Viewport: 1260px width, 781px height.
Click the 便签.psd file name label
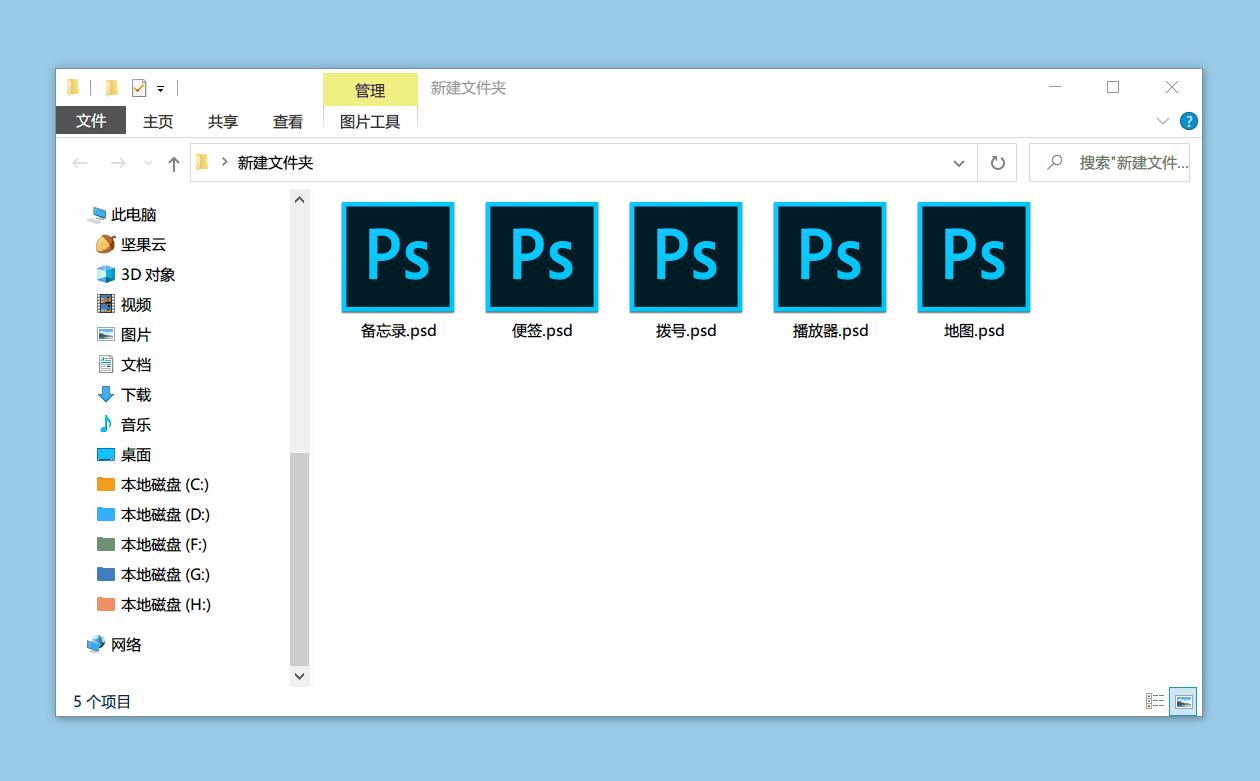542,331
